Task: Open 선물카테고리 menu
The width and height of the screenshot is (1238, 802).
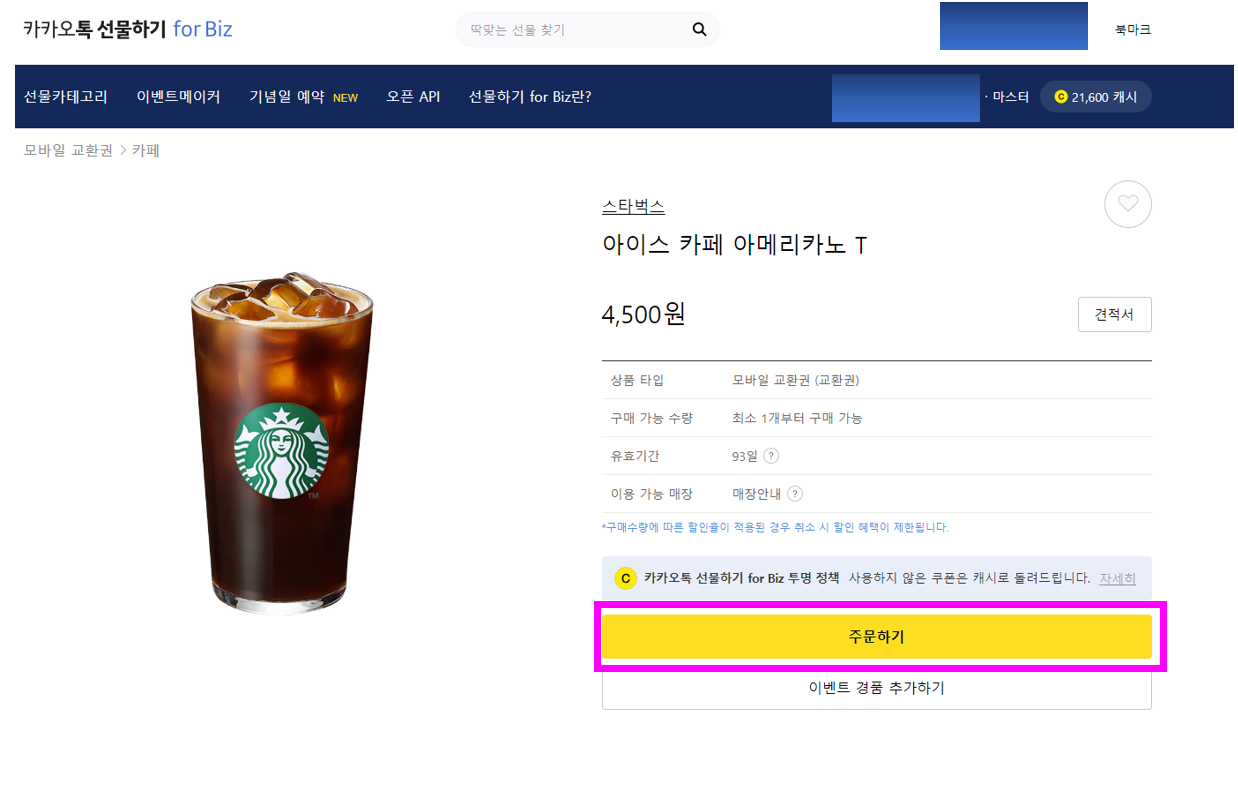Action: (65, 97)
